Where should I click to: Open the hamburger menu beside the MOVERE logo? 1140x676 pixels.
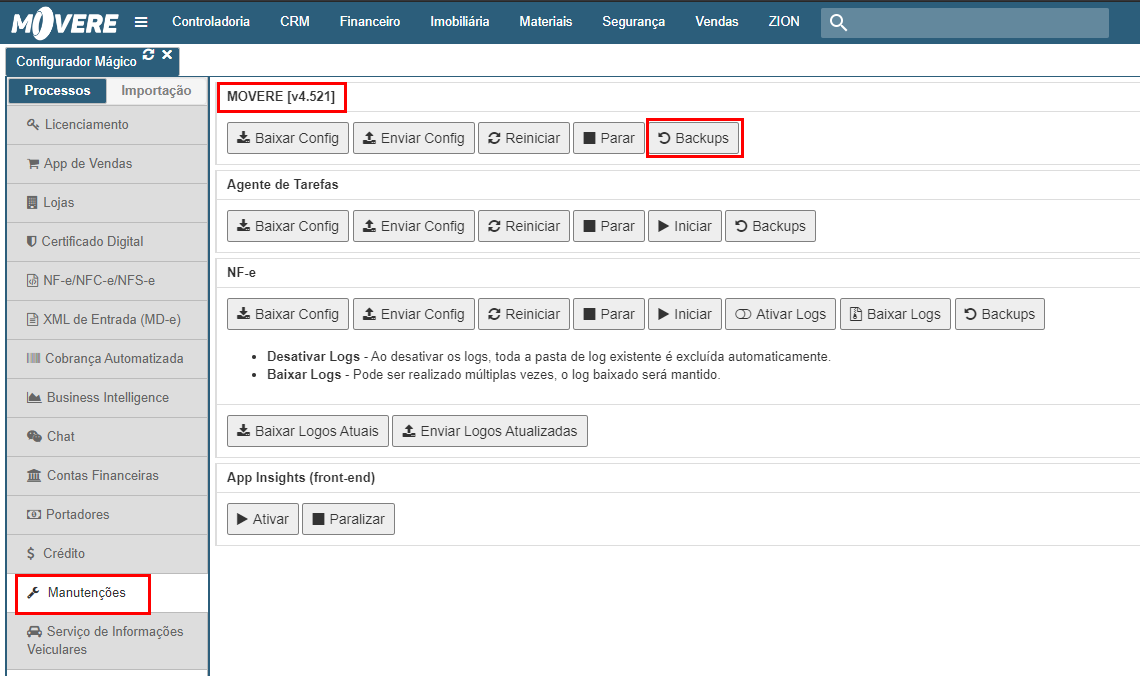(141, 22)
